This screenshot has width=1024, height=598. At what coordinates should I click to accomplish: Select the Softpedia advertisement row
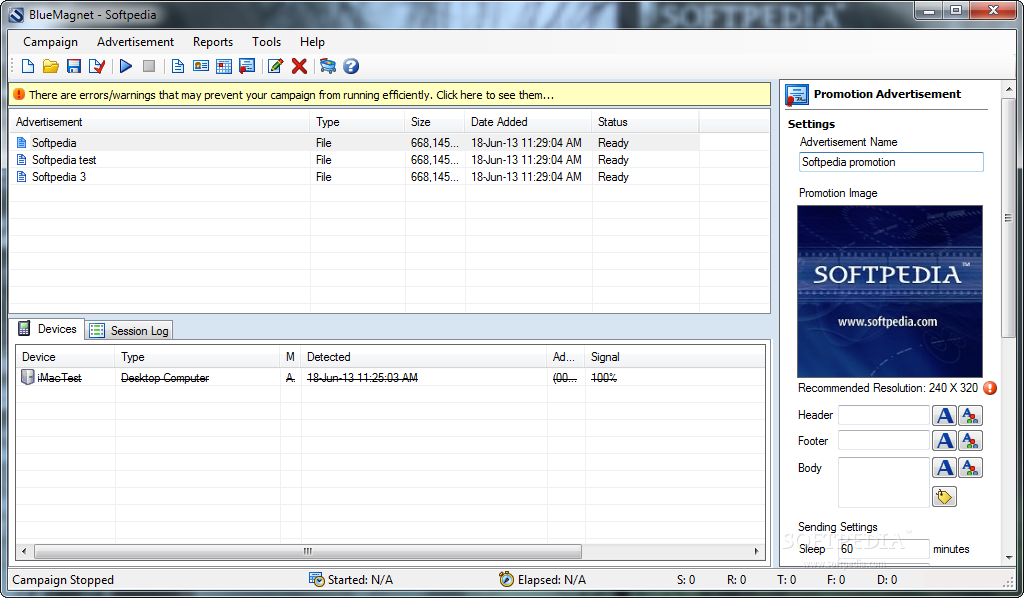pos(355,142)
